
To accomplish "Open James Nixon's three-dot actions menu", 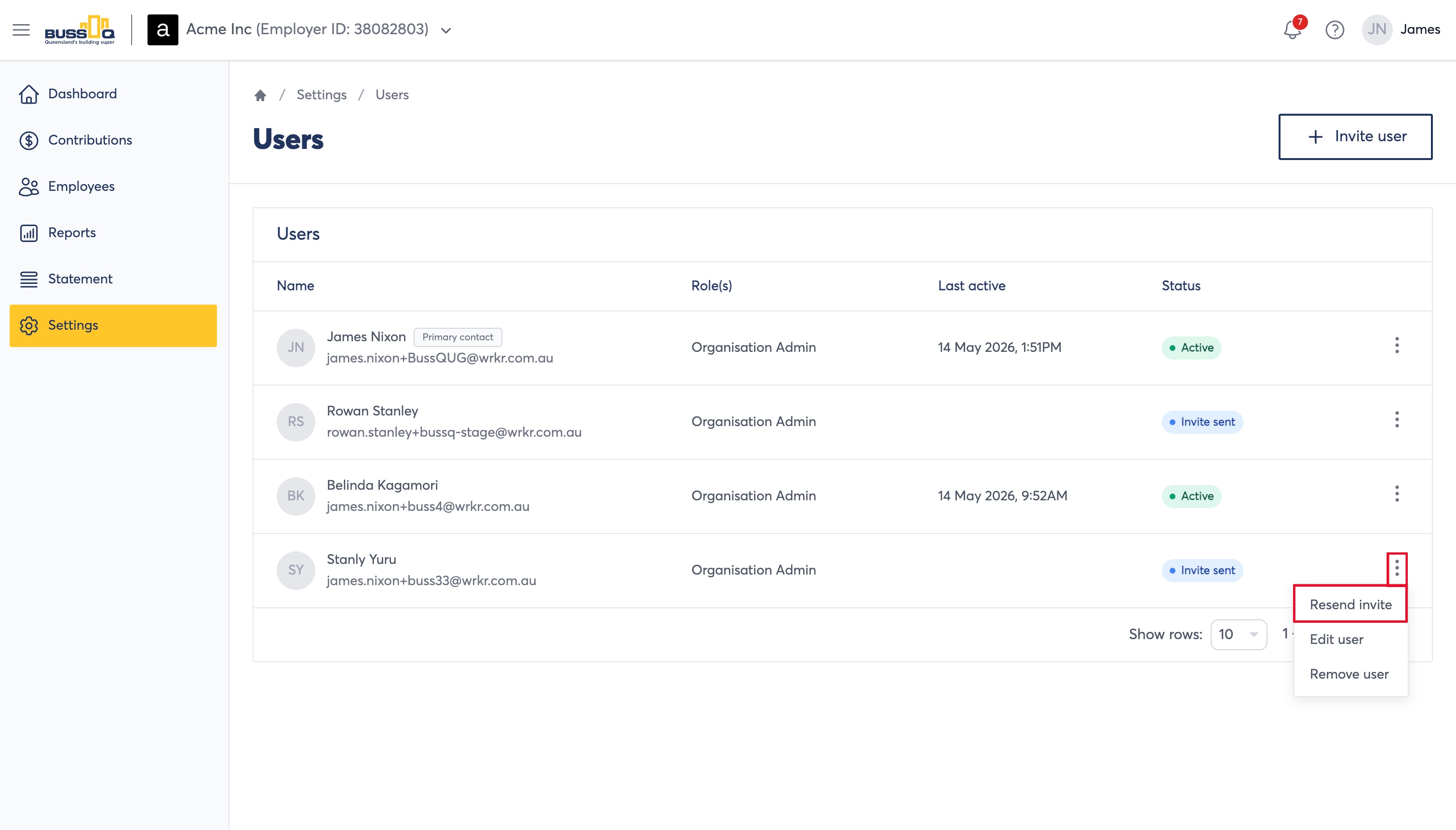I will (x=1397, y=346).
